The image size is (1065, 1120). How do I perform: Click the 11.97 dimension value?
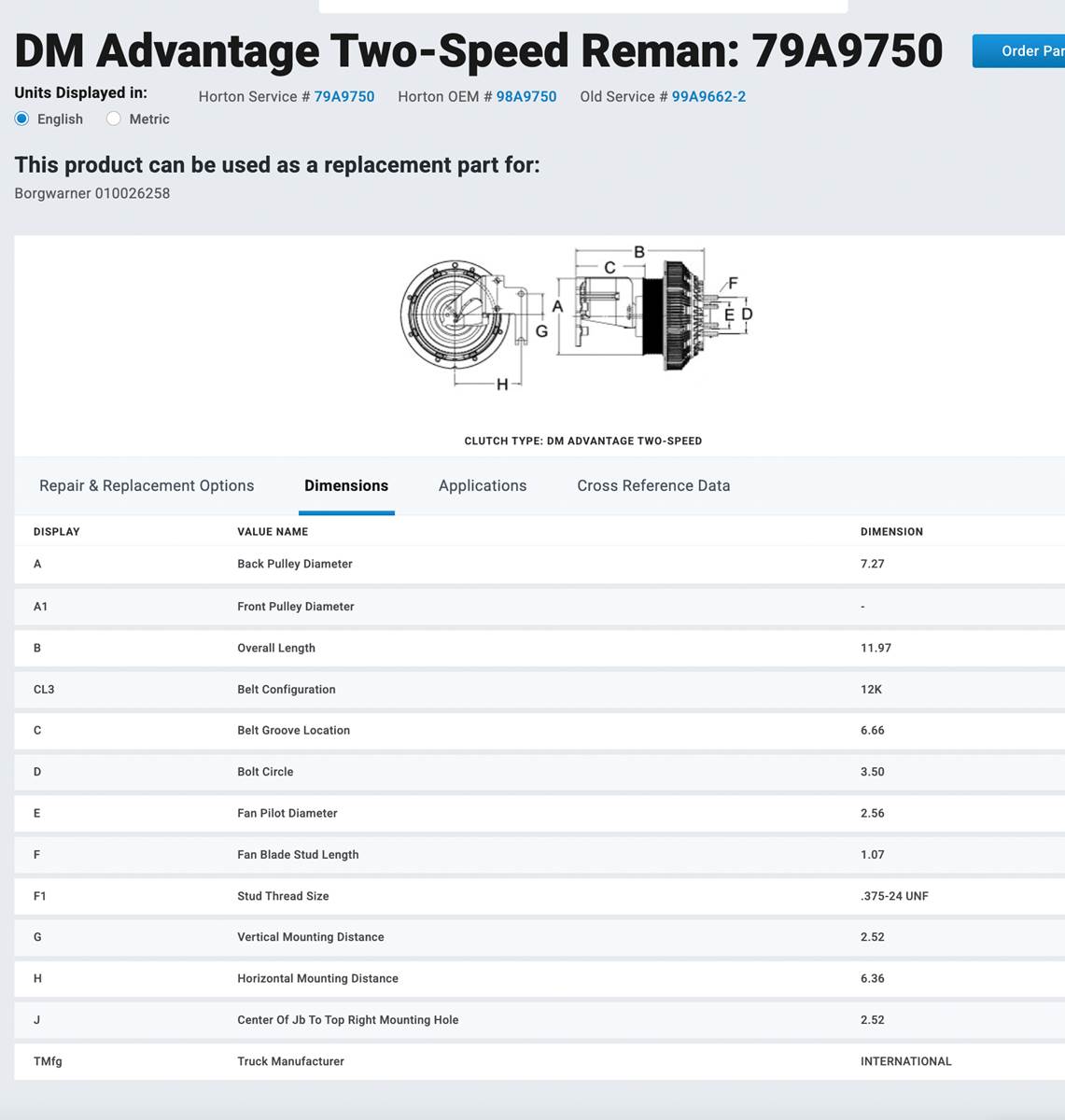pyautogui.click(x=876, y=648)
